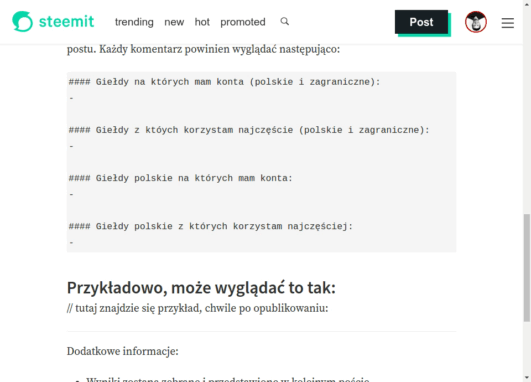
Task: Click the 'Dodatkowe informacje:' text
Action: click(123, 351)
